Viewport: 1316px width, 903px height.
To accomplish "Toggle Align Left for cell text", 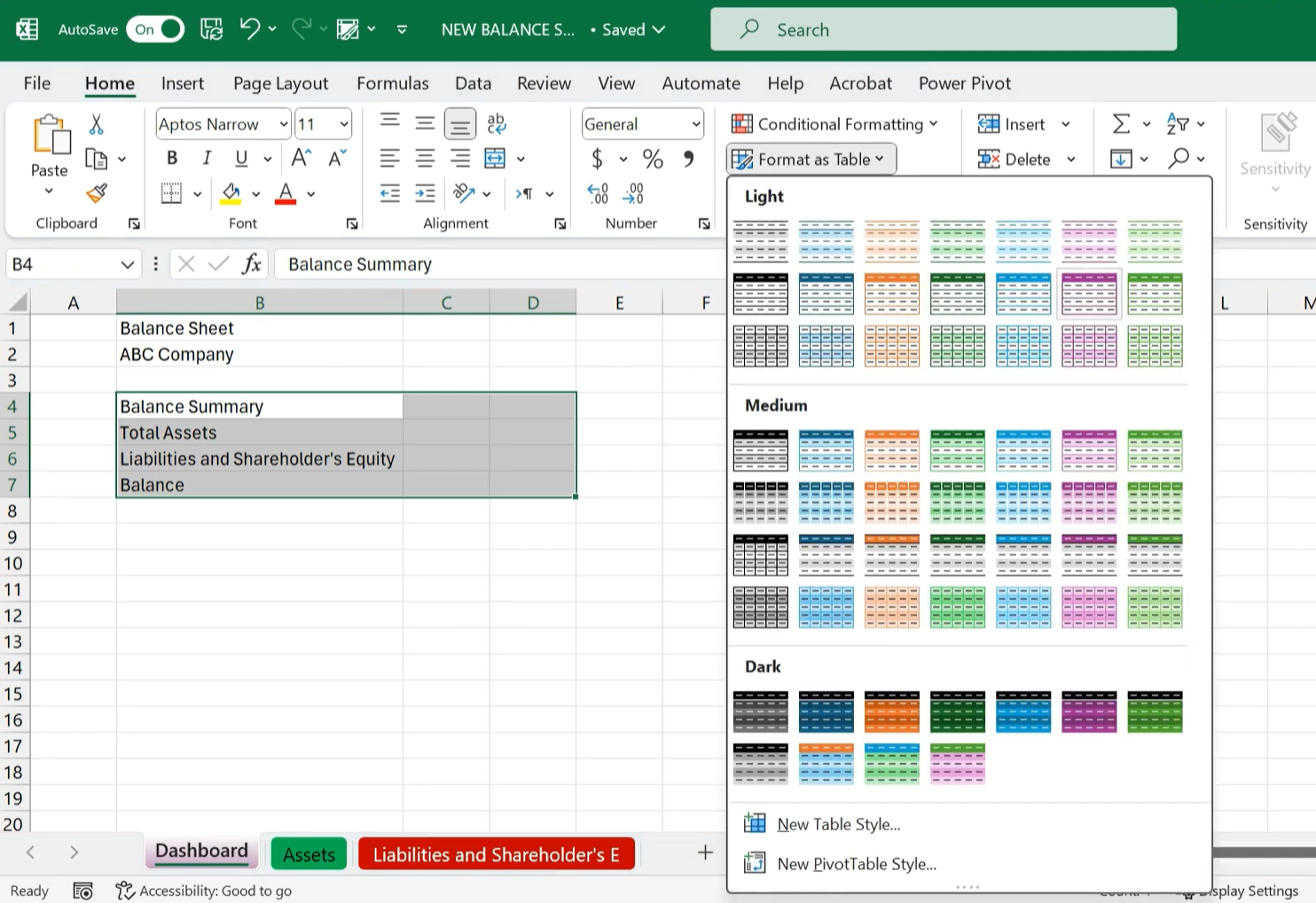I will pyautogui.click(x=390, y=159).
